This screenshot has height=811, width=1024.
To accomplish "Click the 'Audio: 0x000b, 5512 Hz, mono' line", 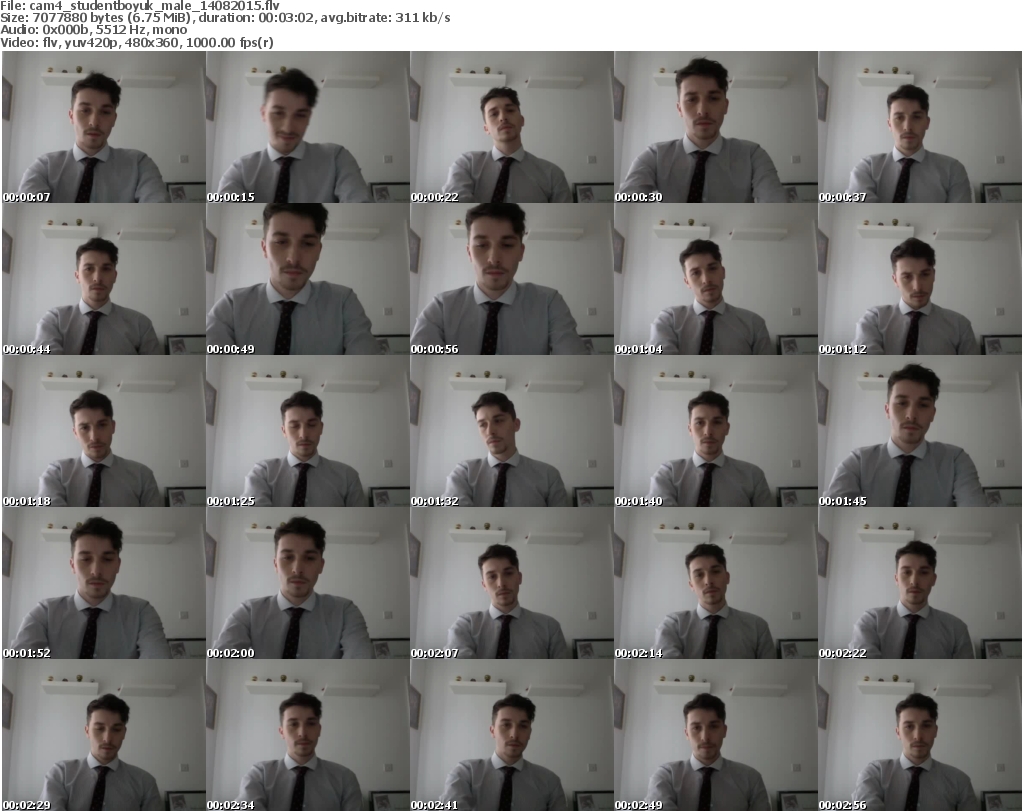I will (93, 30).
